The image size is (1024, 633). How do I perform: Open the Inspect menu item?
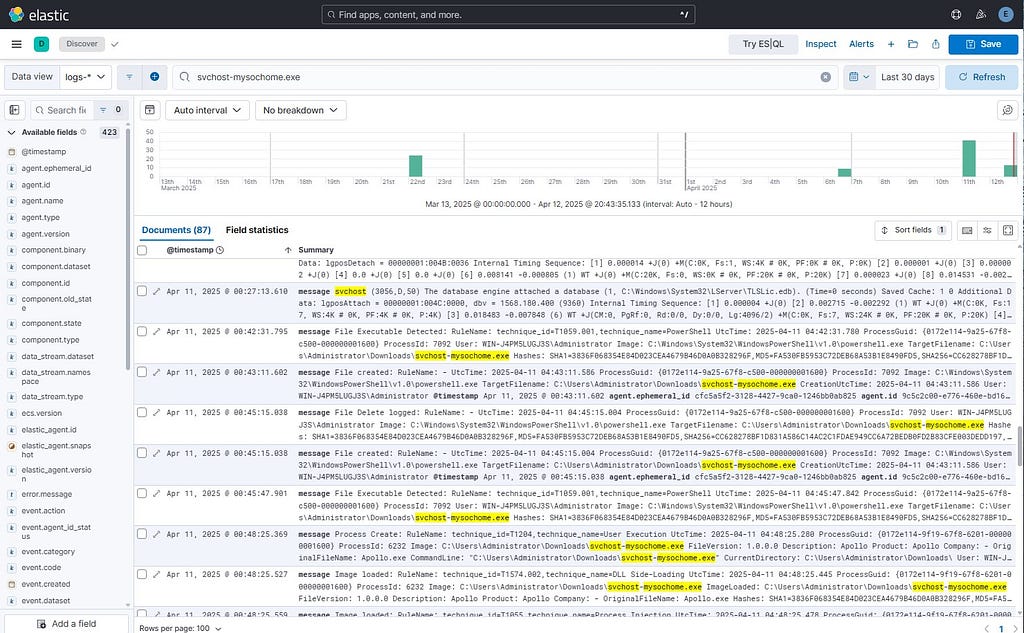pos(820,44)
